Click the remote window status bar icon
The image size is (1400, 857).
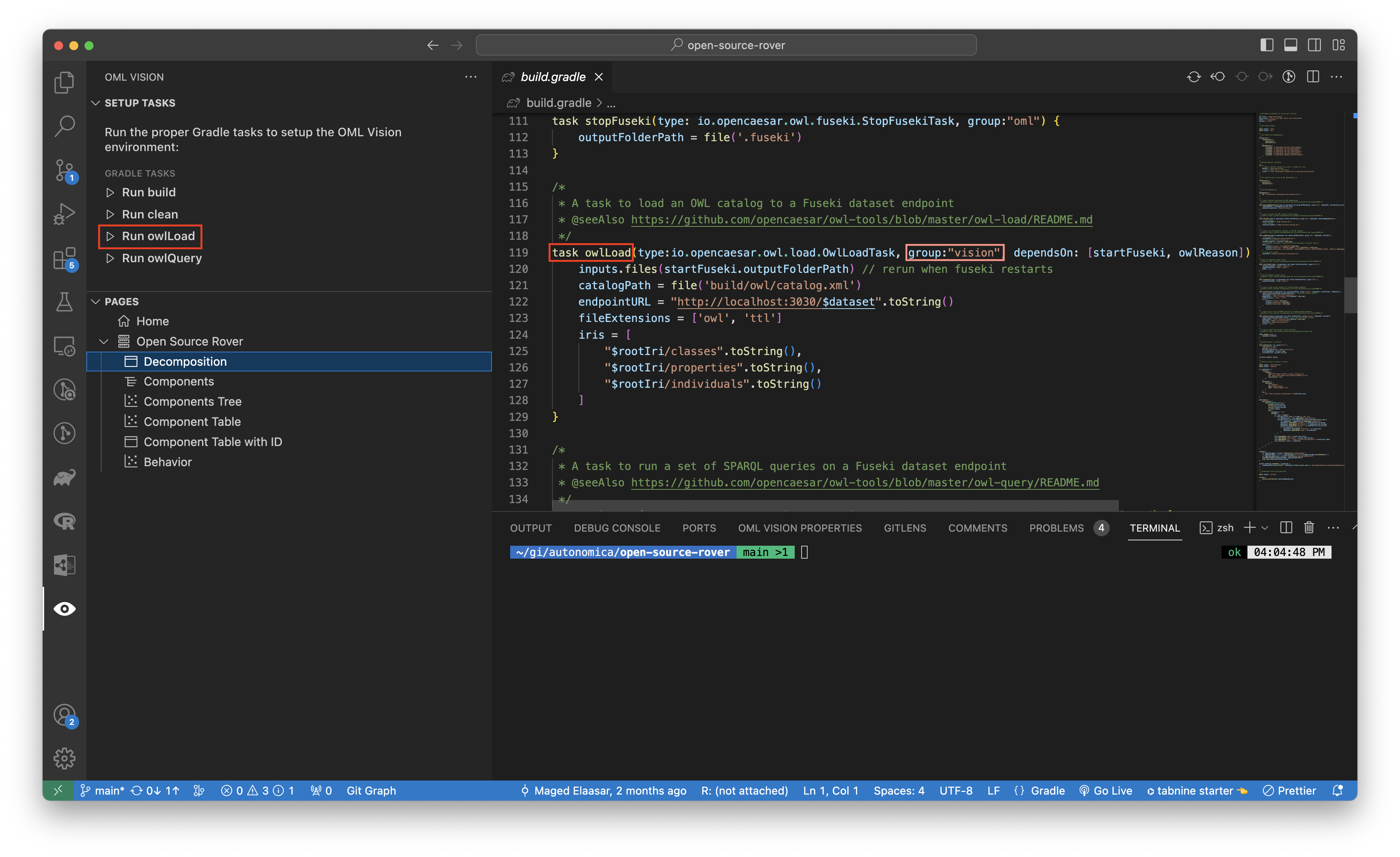click(x=58, y=790)
